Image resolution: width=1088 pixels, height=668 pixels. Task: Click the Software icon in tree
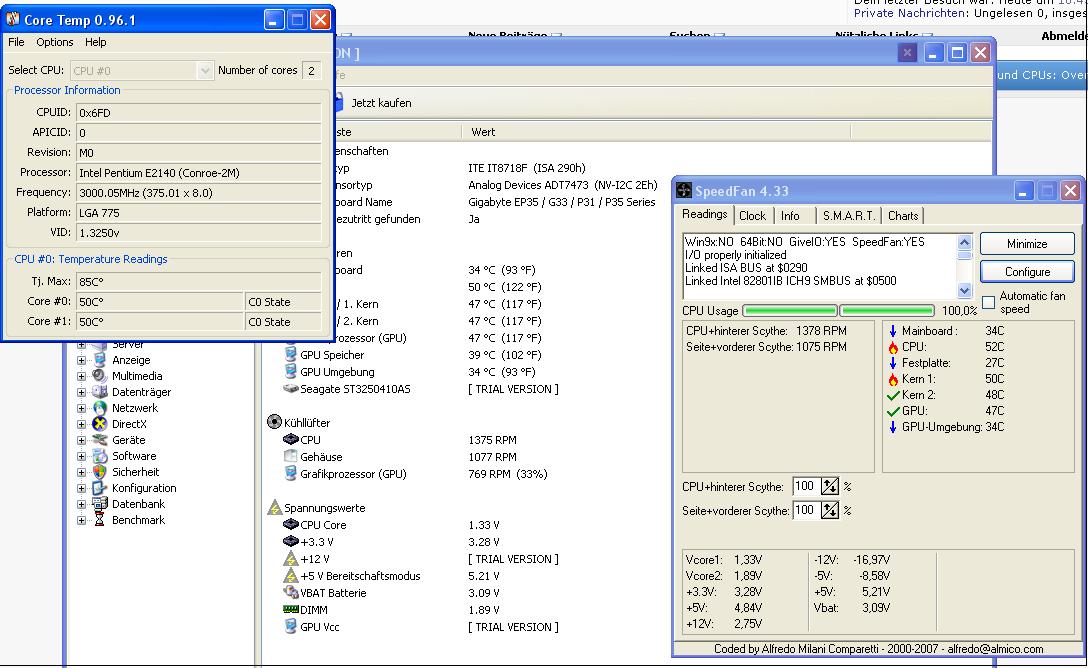tap(100, 456)
